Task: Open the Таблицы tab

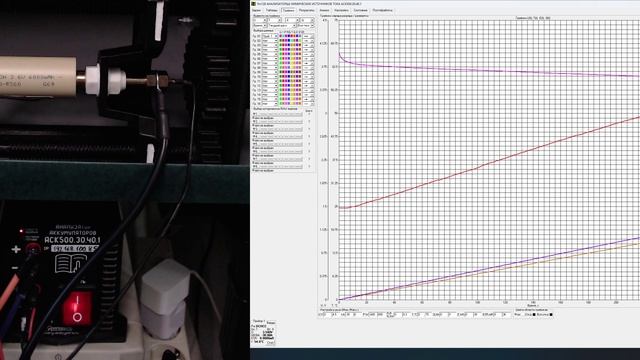Action: click(272, 10)
